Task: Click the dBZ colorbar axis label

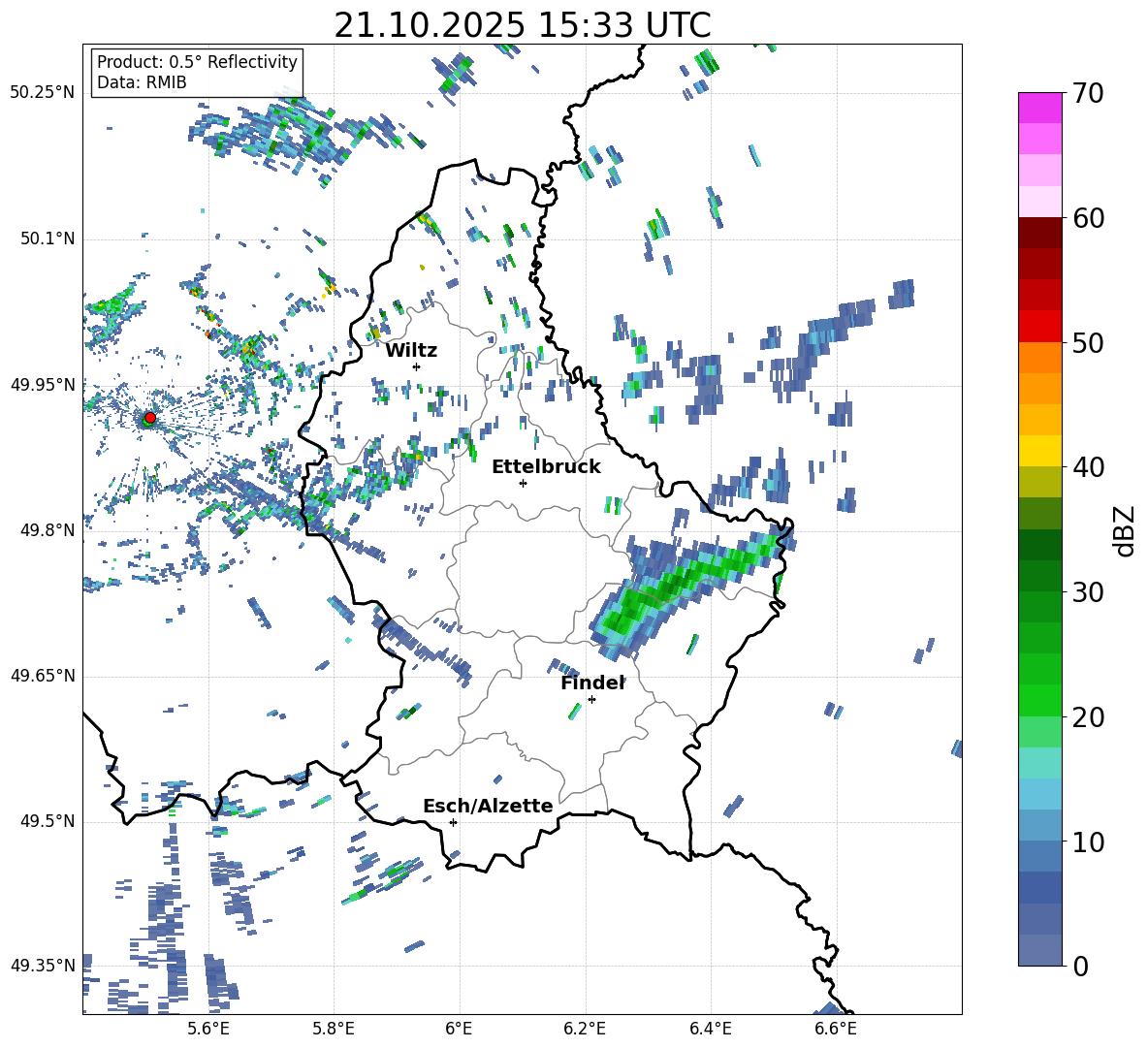Action: click(1126, 530)
